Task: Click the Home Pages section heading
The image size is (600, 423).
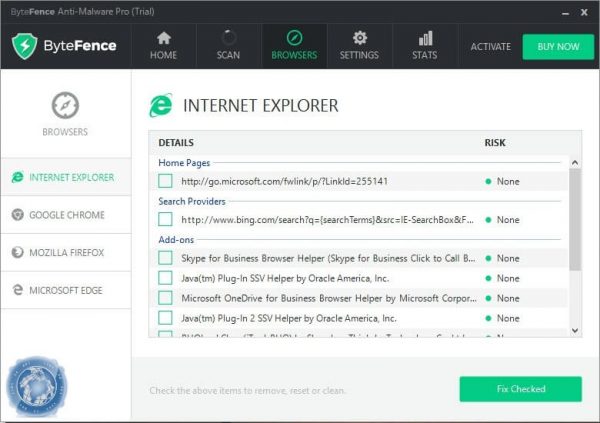Action: point(184,163)
